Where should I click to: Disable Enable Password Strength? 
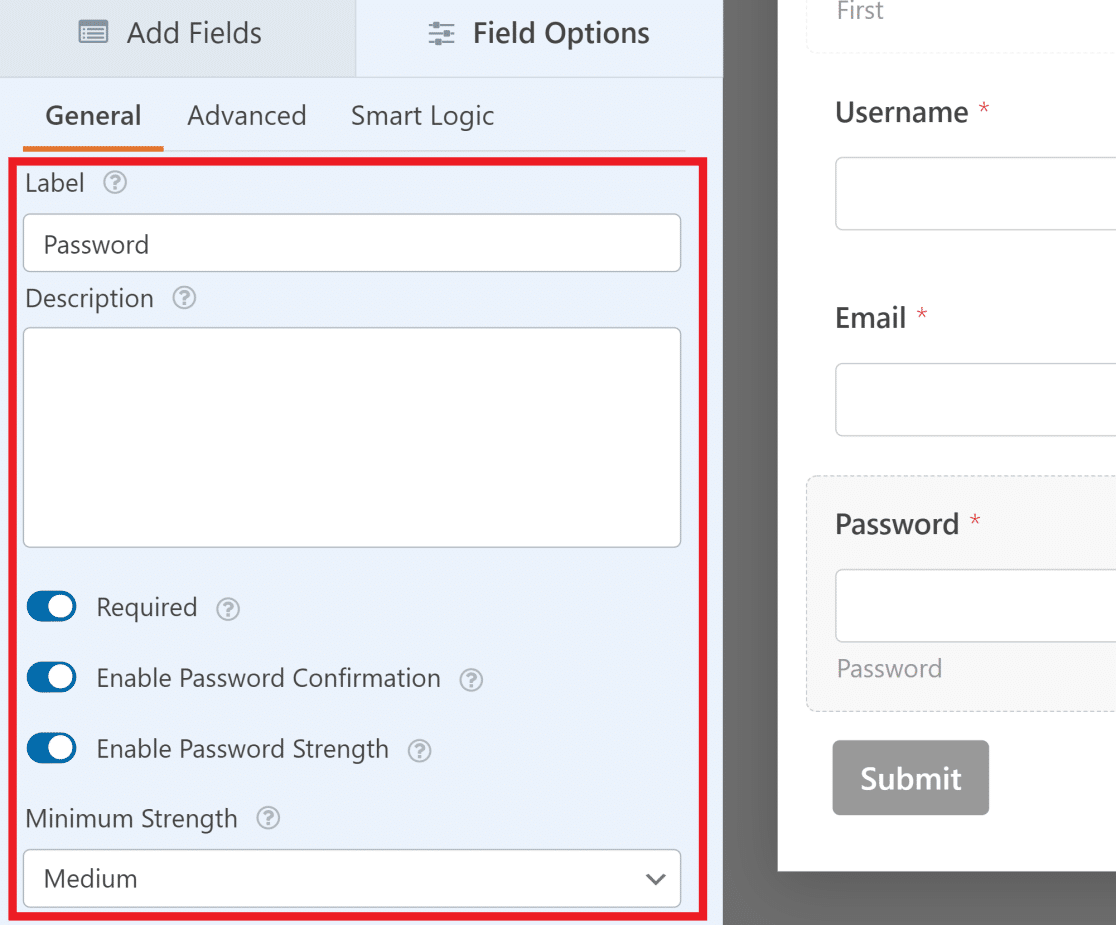tap(51, 749)
